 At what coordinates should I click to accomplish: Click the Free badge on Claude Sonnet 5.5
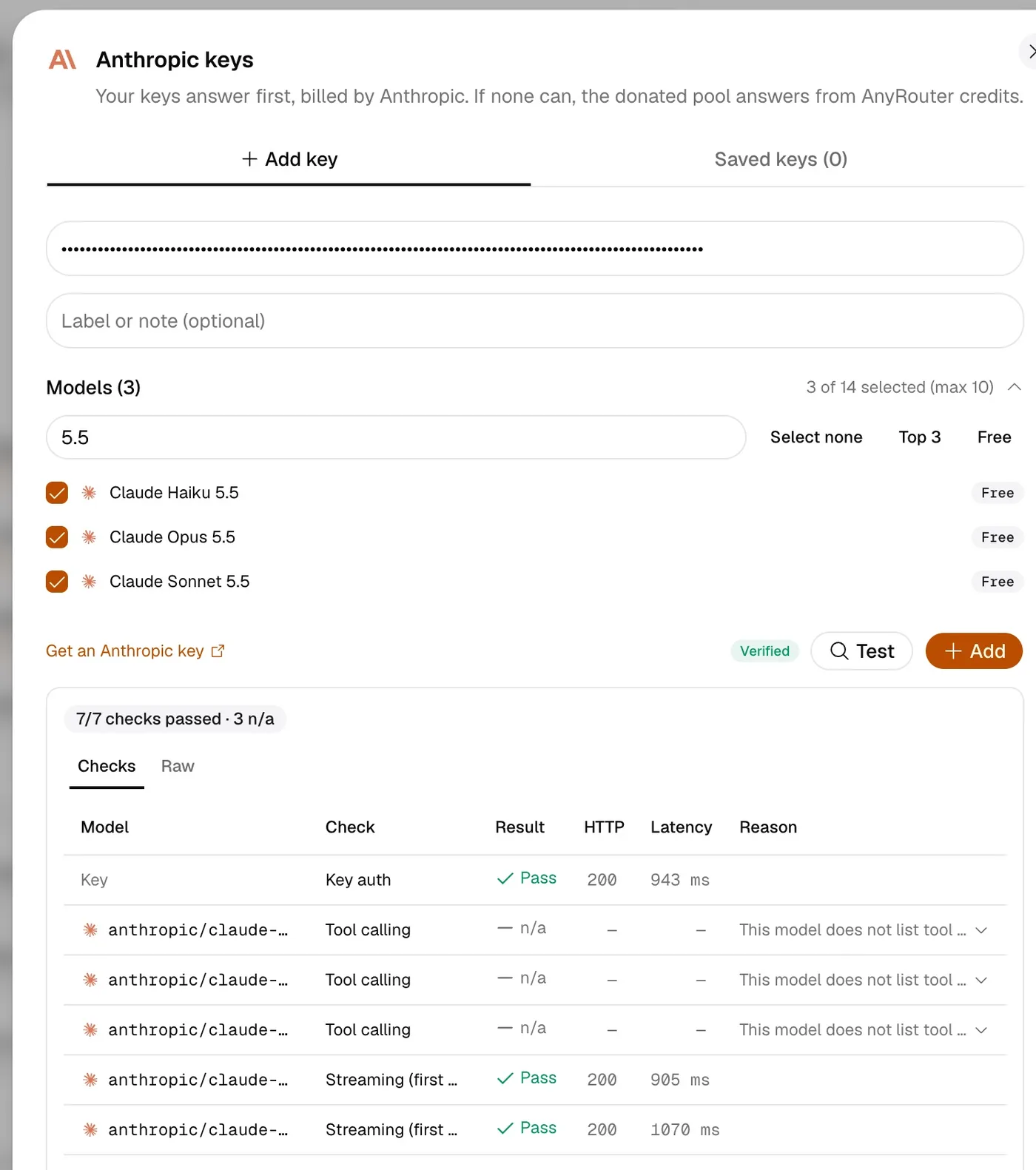[998, 582]
